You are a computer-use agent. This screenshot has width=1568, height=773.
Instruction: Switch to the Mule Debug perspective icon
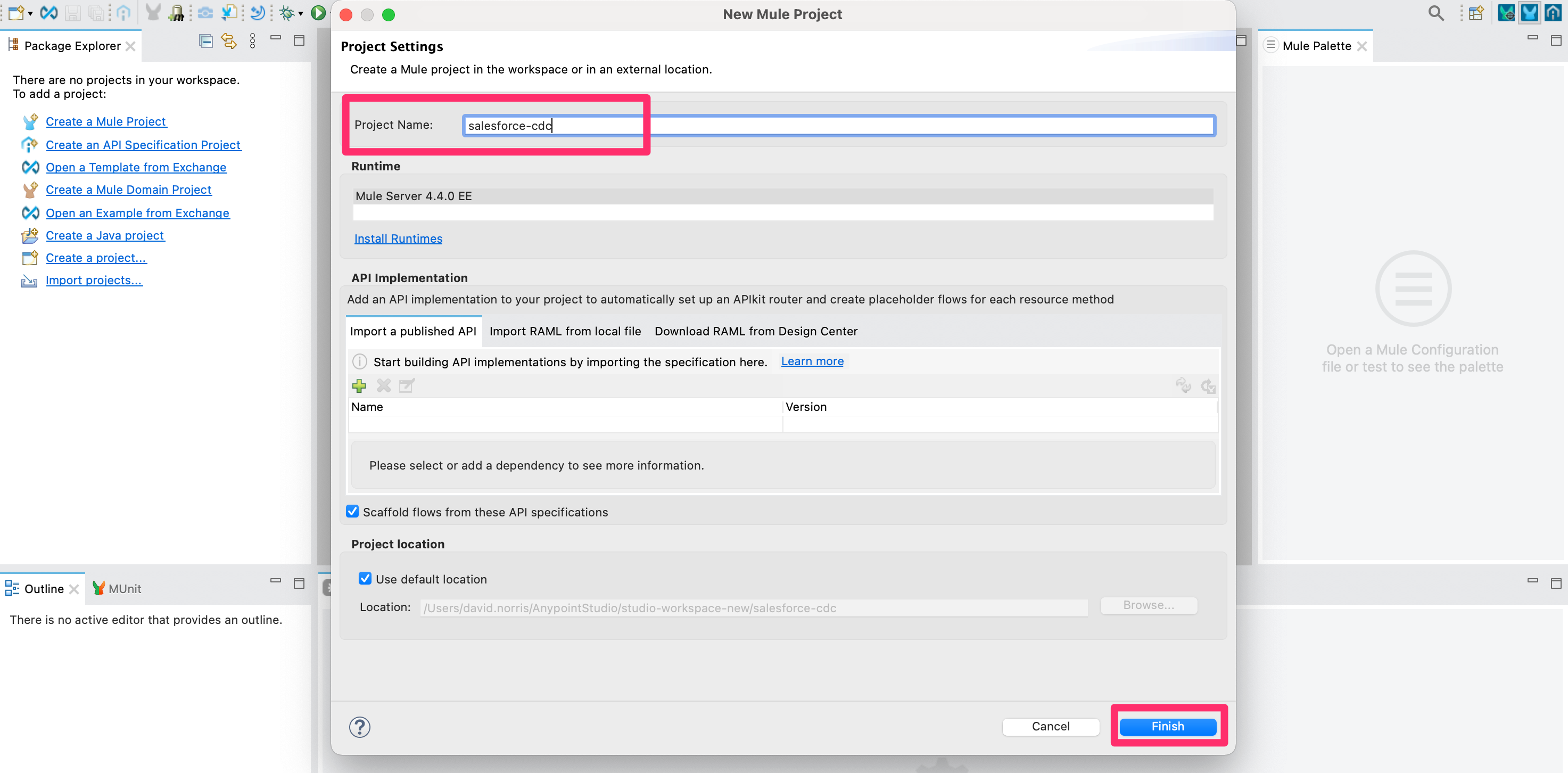pyautogui.click(x=1506, y=13)
